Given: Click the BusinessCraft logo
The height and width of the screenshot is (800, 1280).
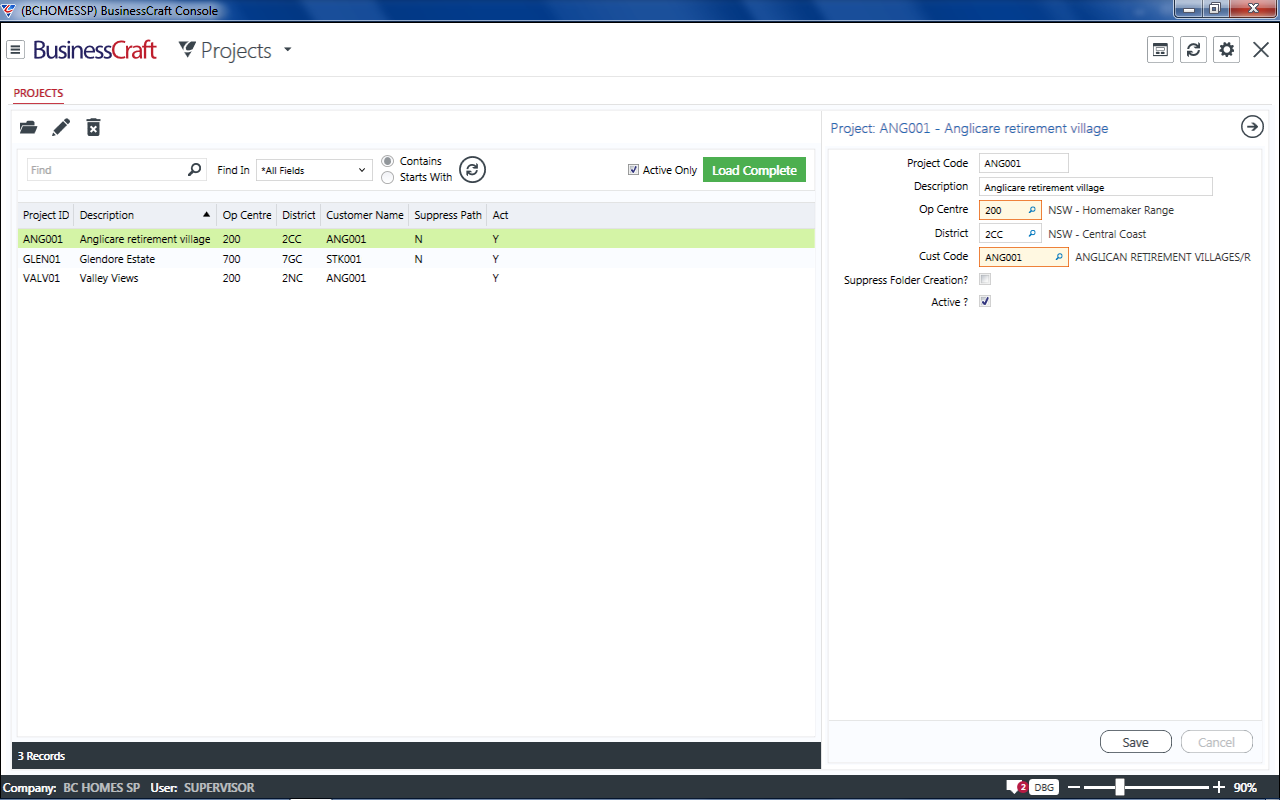Looking at the screenshot, I should pyautogui.click(x=95, y=50).
